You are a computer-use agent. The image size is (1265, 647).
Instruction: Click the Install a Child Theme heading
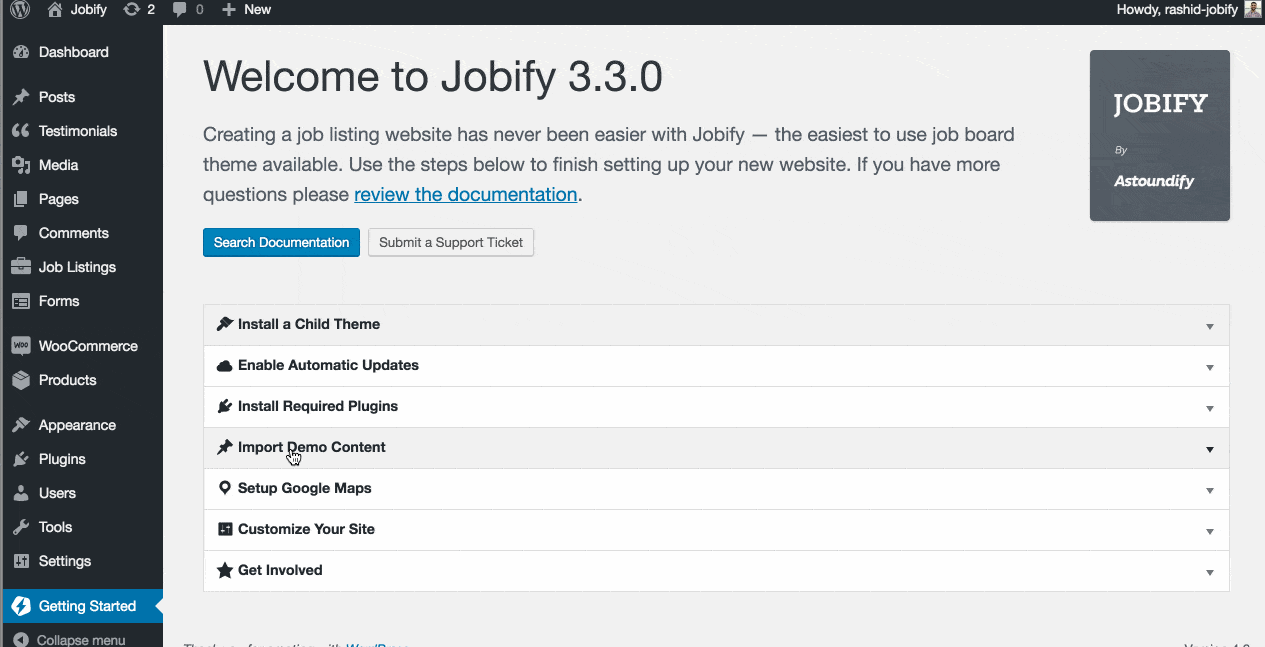point(309,324)
